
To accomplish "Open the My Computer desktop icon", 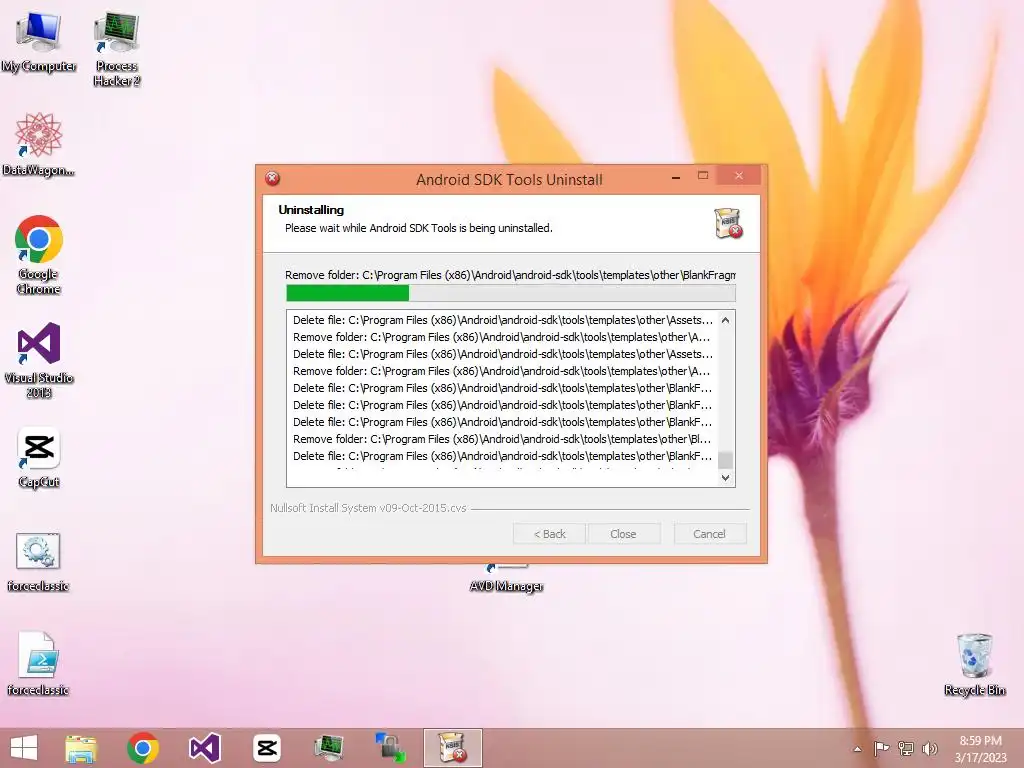I will click(39, 42).
